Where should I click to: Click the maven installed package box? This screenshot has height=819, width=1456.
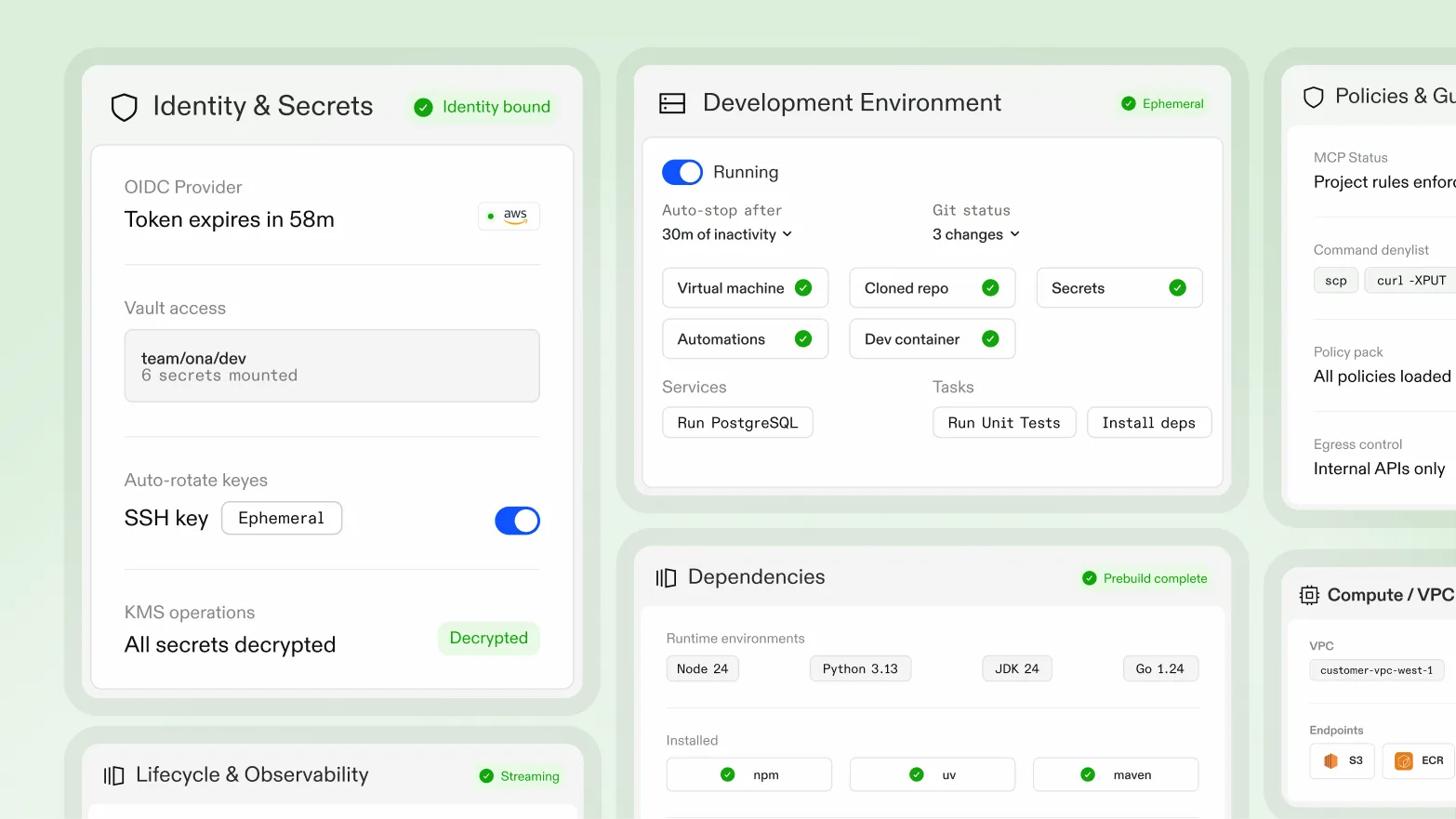(x=1116, y=774)
